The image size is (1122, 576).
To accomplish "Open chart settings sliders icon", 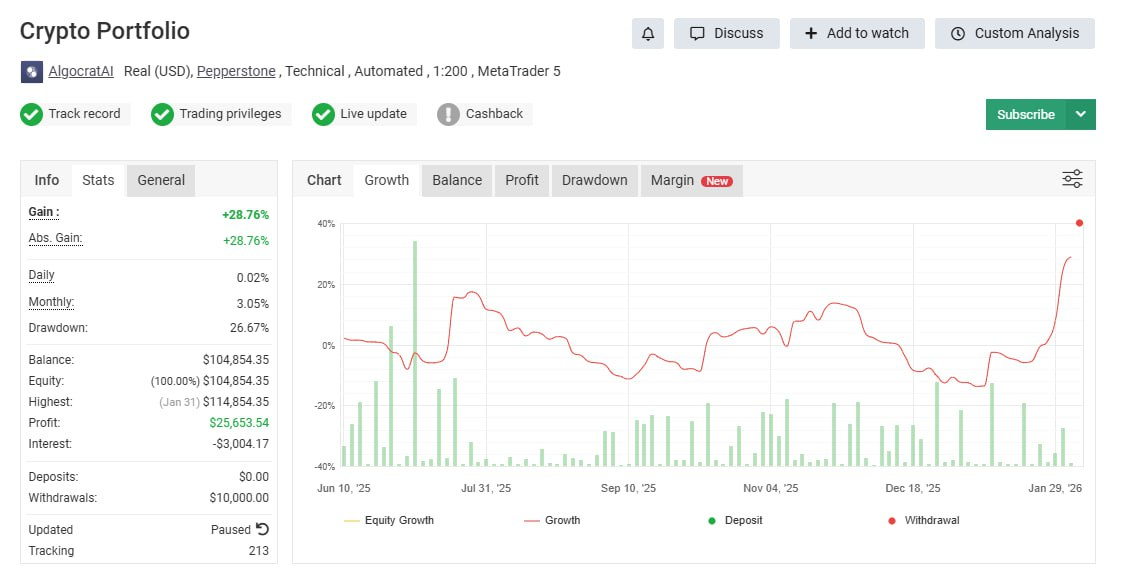I will [x=1072, y=179].
